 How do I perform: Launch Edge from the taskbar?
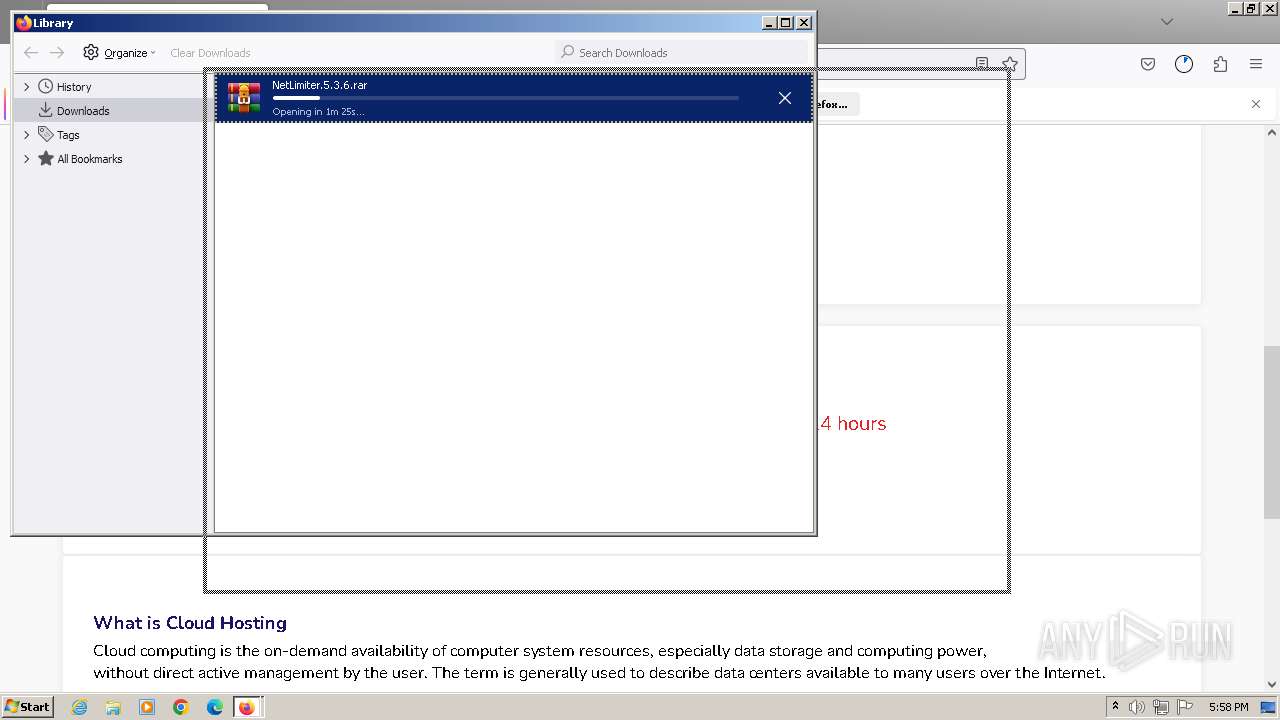[x=215, y=707]
